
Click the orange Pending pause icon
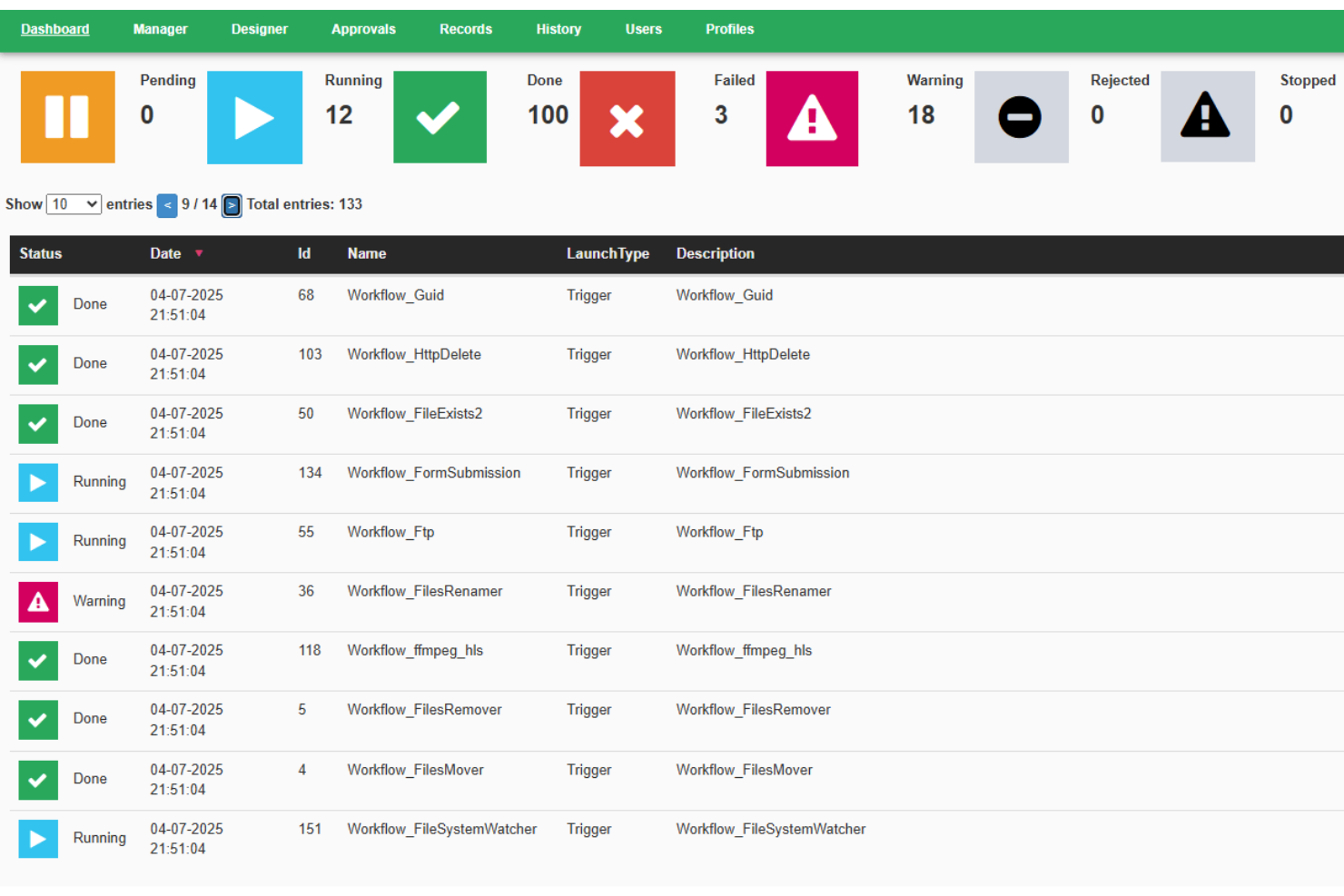coord(68,117)
